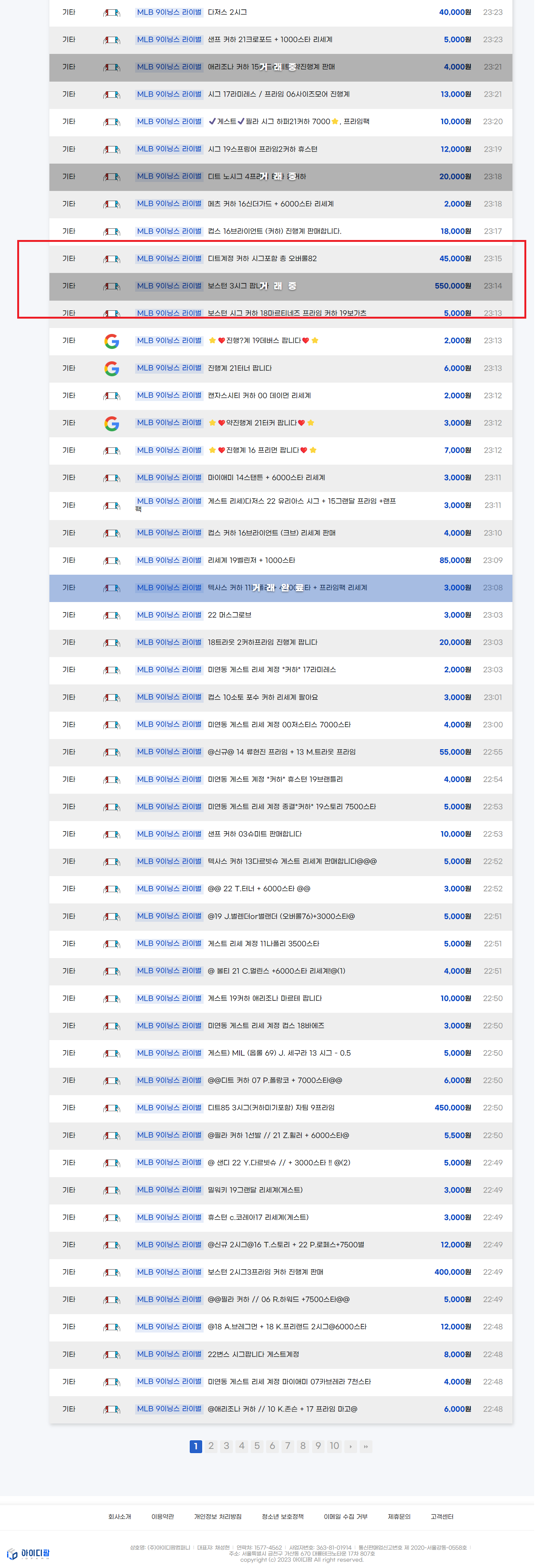The image size is (536, 1568).
Task: Click Google icon on 진행계 21터너 listing
Action: pos(111,368)
